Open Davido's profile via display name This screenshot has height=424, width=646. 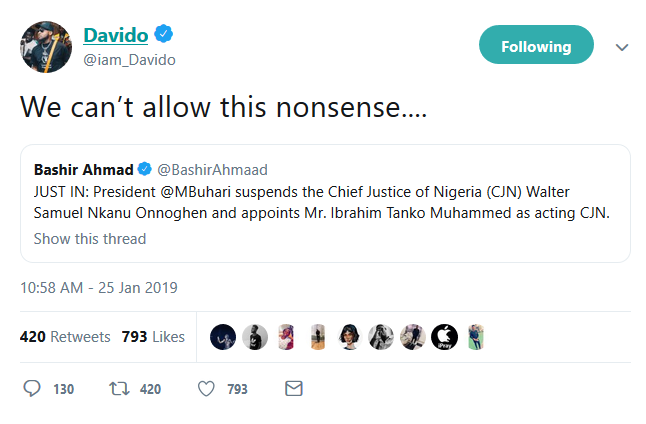(x=115, y=36)
